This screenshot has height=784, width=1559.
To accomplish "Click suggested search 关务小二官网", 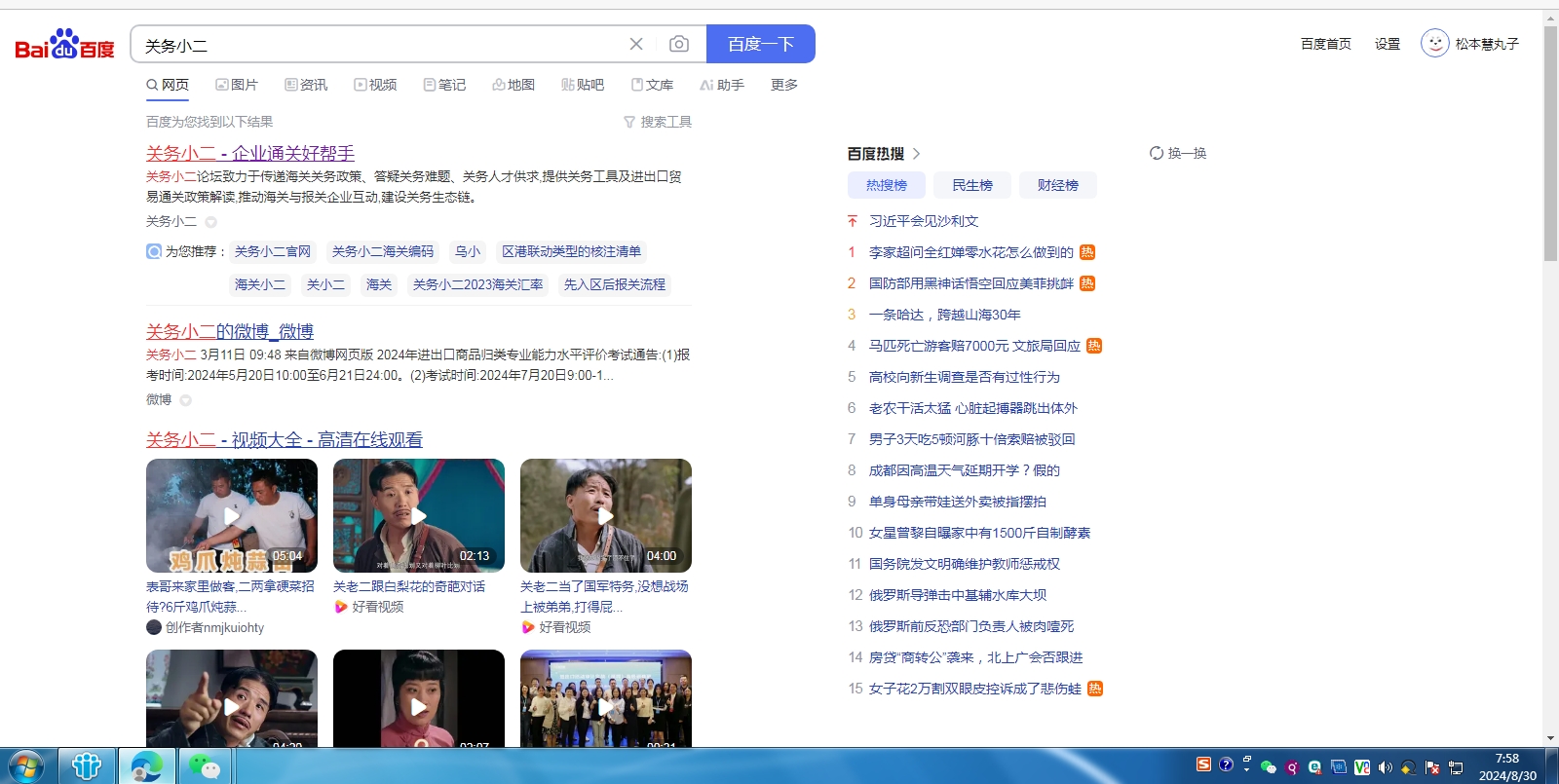I will (273, 251).
